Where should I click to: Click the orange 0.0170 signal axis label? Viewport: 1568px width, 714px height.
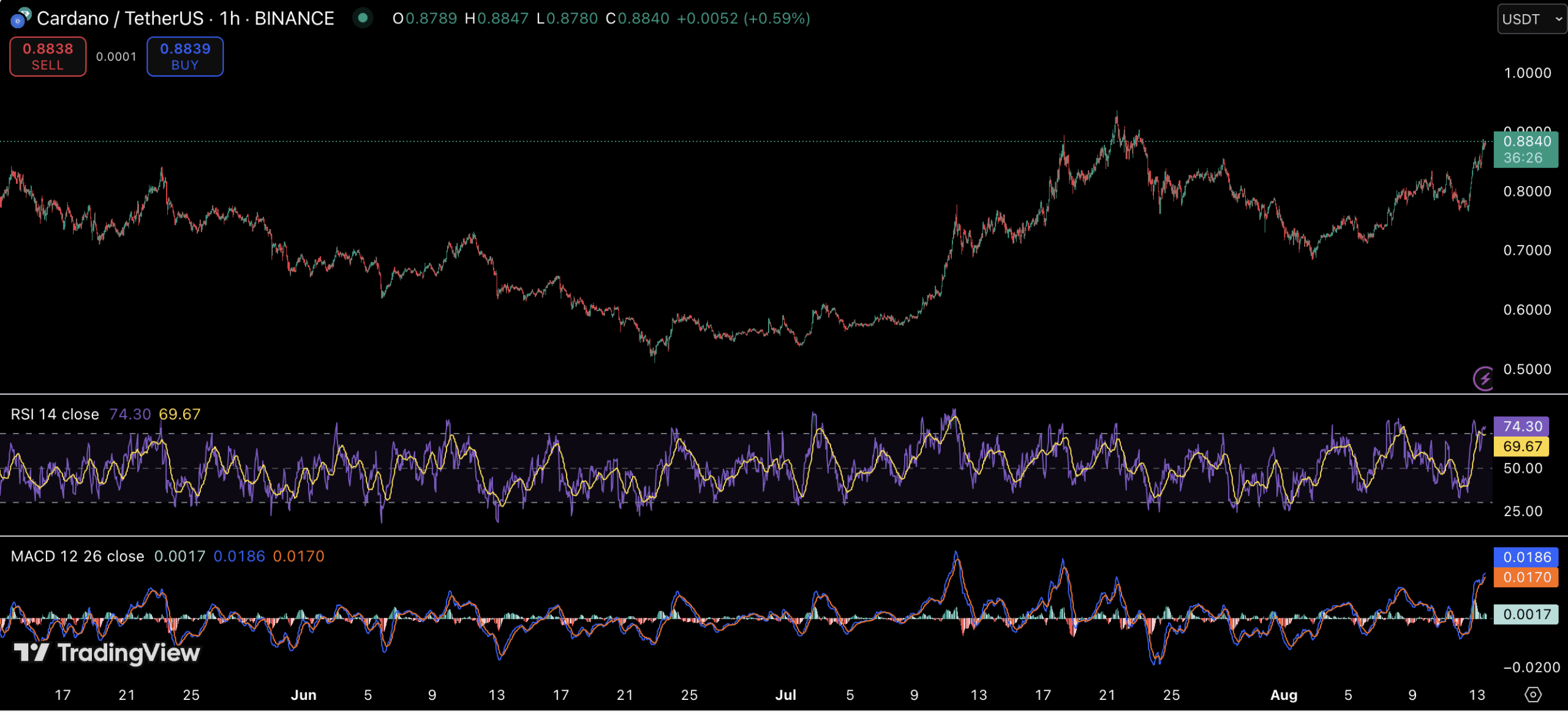coord(1526,577)
